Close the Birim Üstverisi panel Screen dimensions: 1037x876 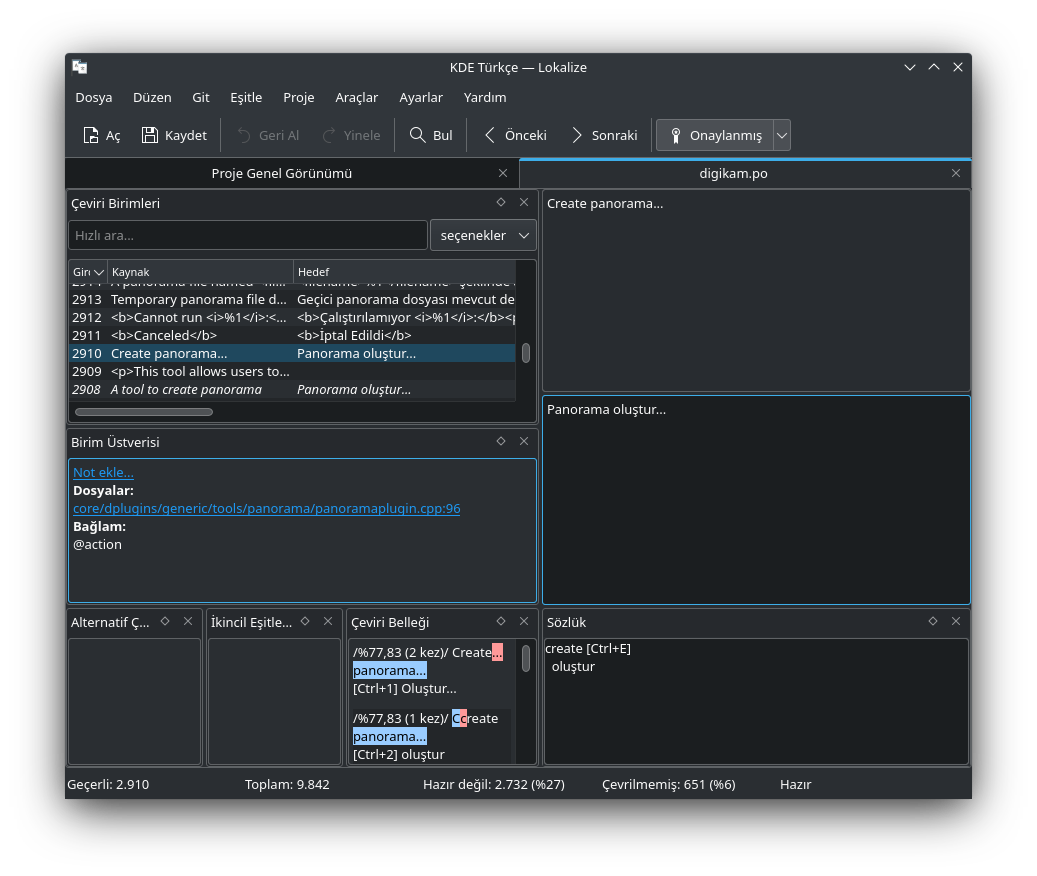point(524,441)
